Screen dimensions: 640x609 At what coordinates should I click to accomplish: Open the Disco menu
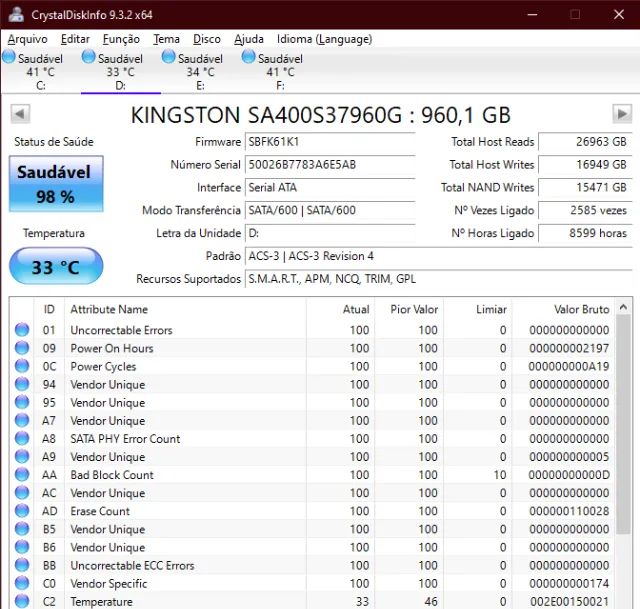(207, 39)
